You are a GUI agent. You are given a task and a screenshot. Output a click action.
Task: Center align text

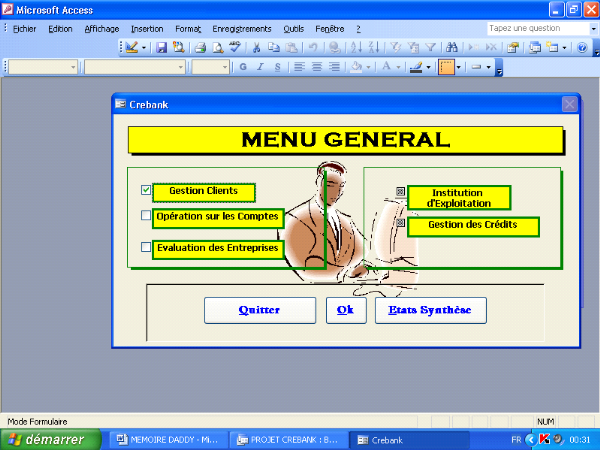[x=317, y=67]
